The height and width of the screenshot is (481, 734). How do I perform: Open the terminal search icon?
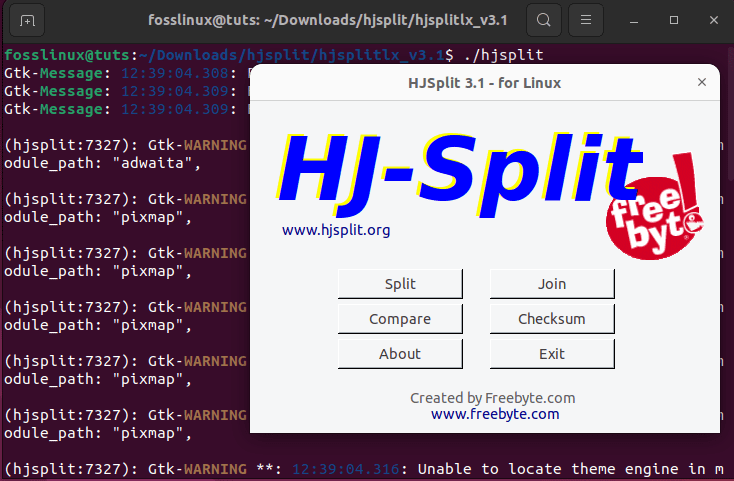[543, 20]
